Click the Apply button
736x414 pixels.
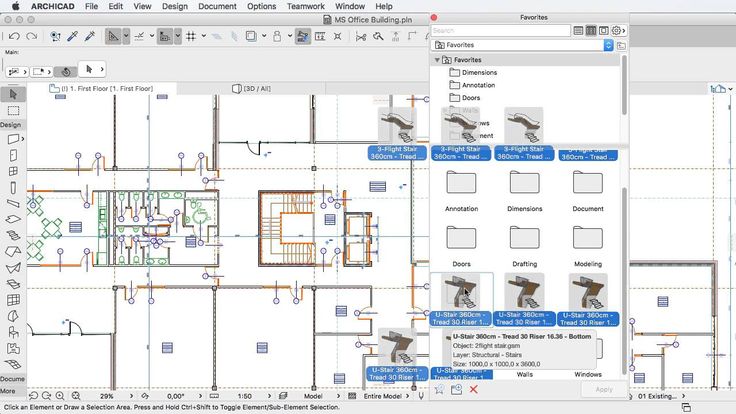(604, 389)
